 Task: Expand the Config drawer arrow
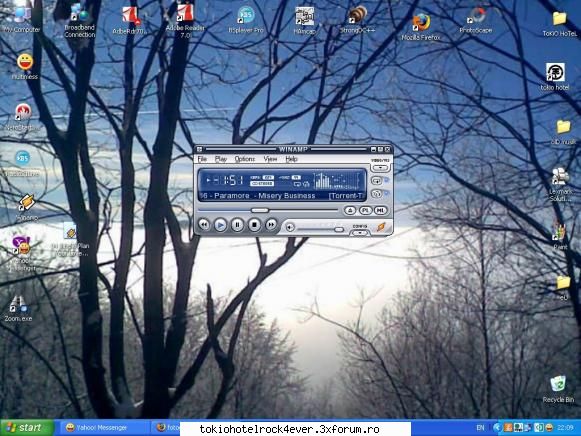click(x=360, y=233)
